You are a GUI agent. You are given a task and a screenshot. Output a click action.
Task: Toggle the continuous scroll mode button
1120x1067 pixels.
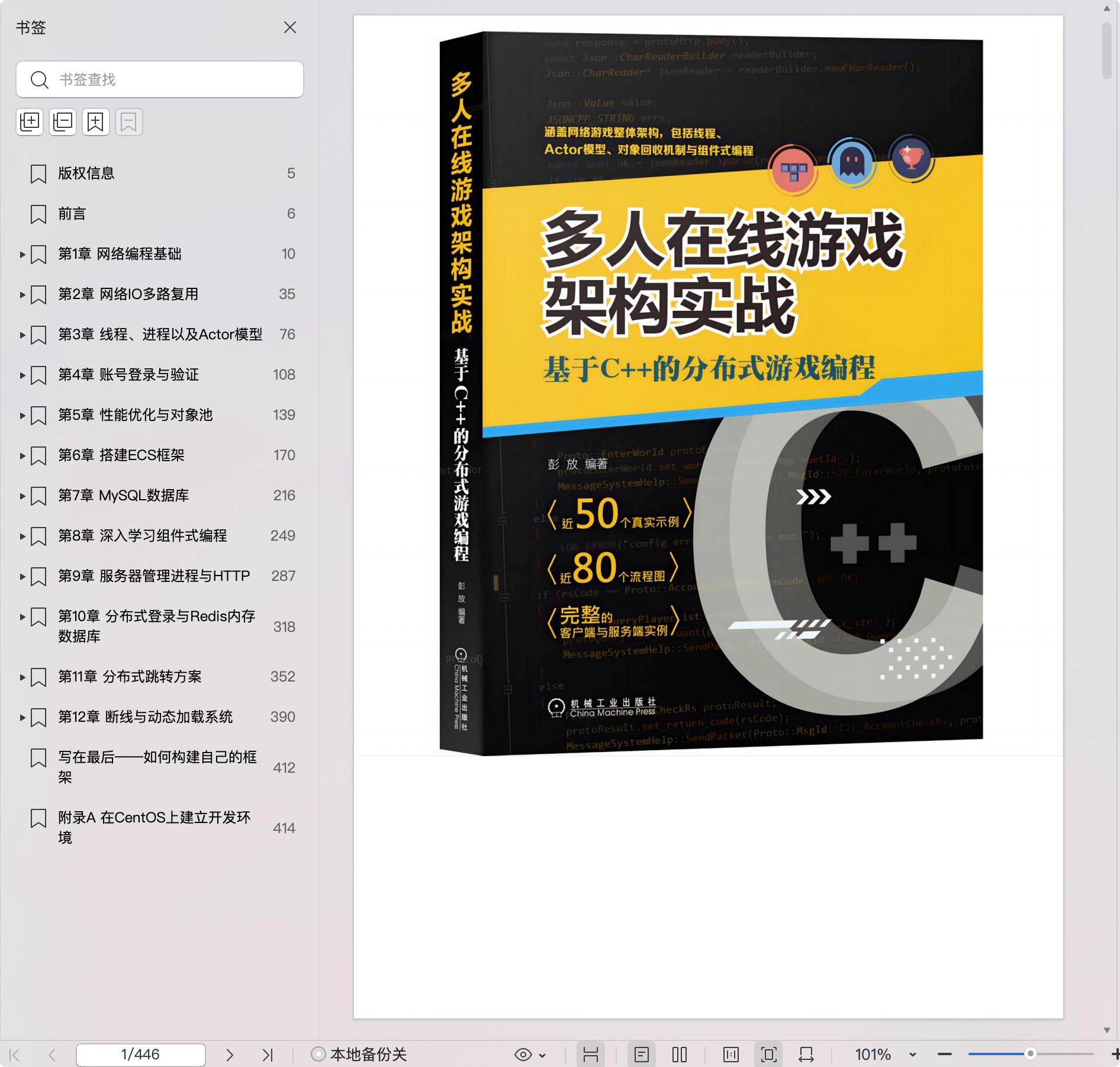coord(591,1055)
